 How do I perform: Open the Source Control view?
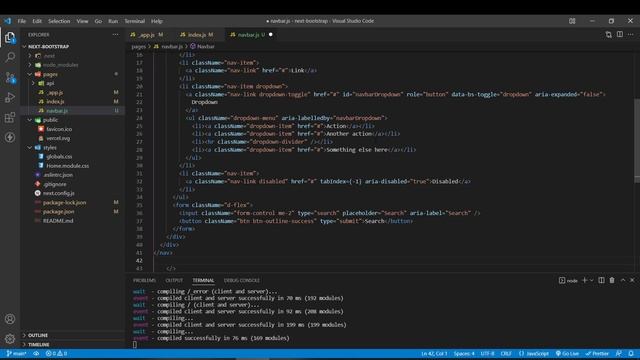10,77
